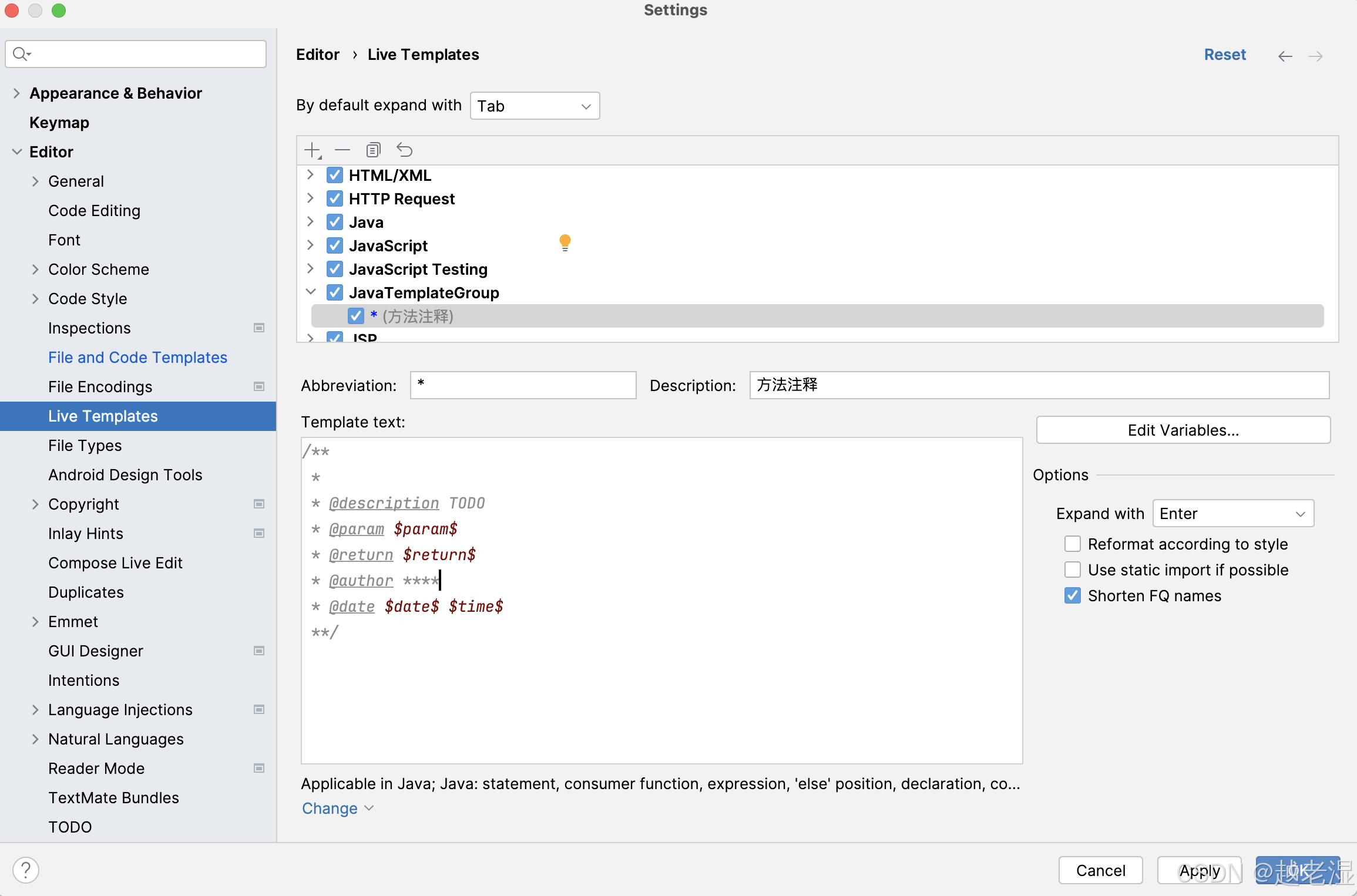
Task: Click the remove template minus icon
Action: click(342, 150)
